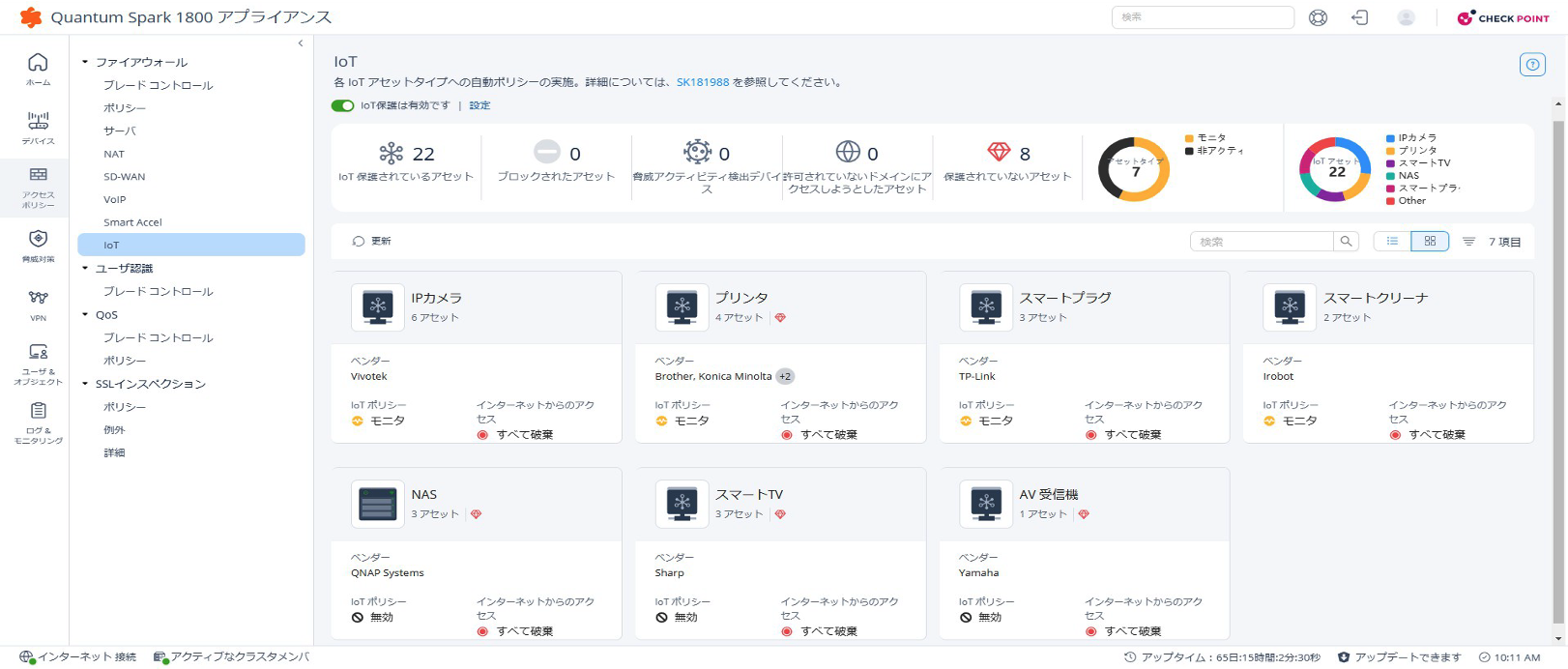
Task: Open the スマートプラグ card title
Action: [1065, 298]
